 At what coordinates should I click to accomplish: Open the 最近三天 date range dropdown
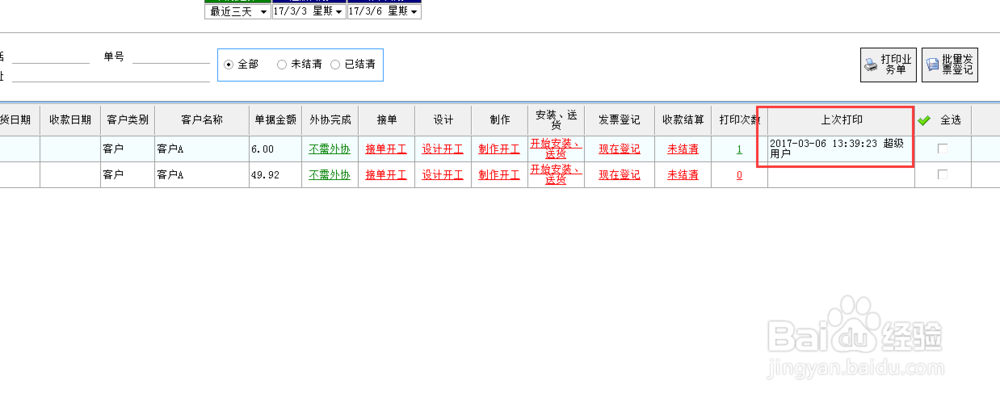coord(238,11)
